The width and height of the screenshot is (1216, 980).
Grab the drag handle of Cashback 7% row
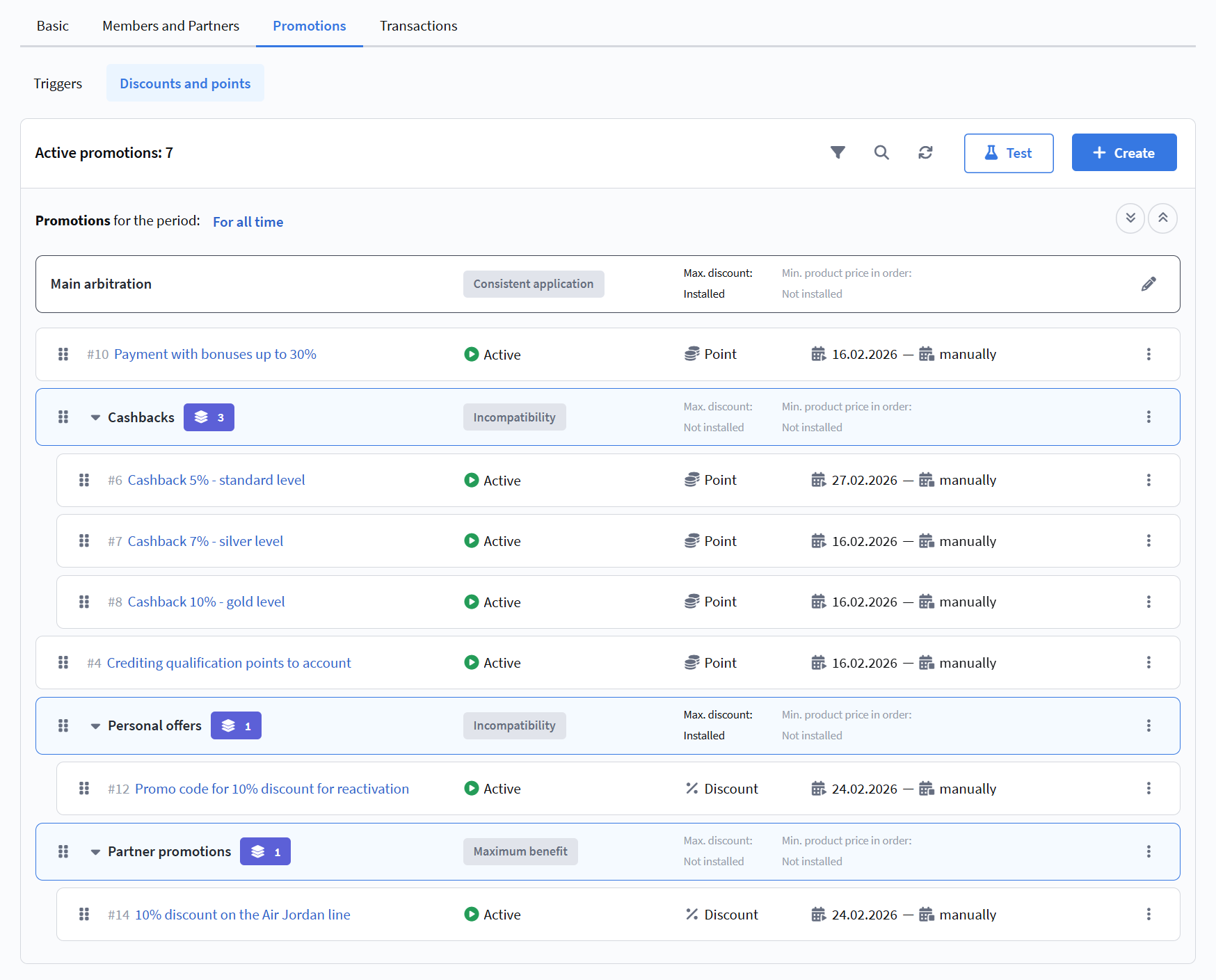[84, 540]
